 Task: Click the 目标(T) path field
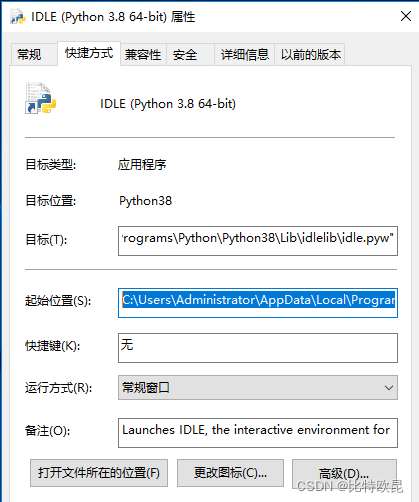[258, 241]
